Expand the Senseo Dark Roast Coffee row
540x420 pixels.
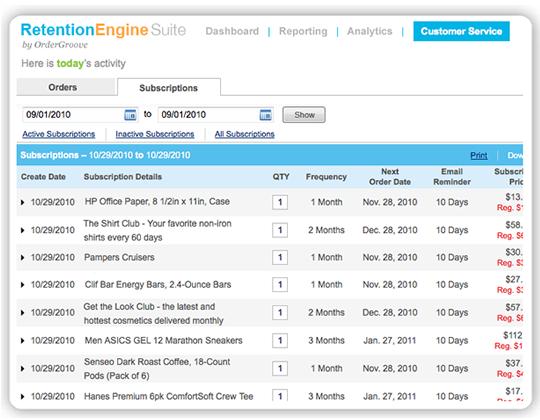22,368
